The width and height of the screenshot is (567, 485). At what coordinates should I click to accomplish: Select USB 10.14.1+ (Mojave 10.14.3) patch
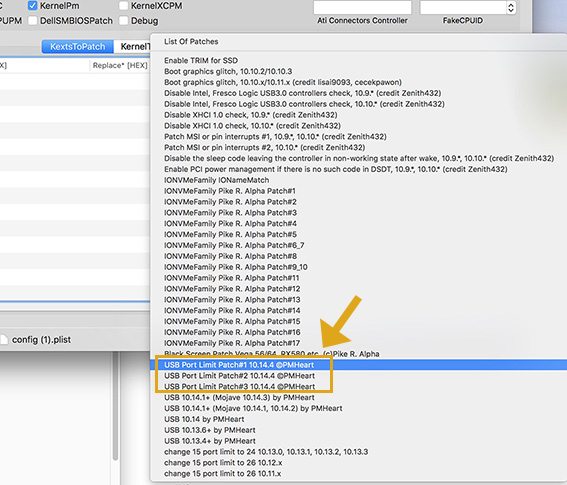tap(359, 397)
